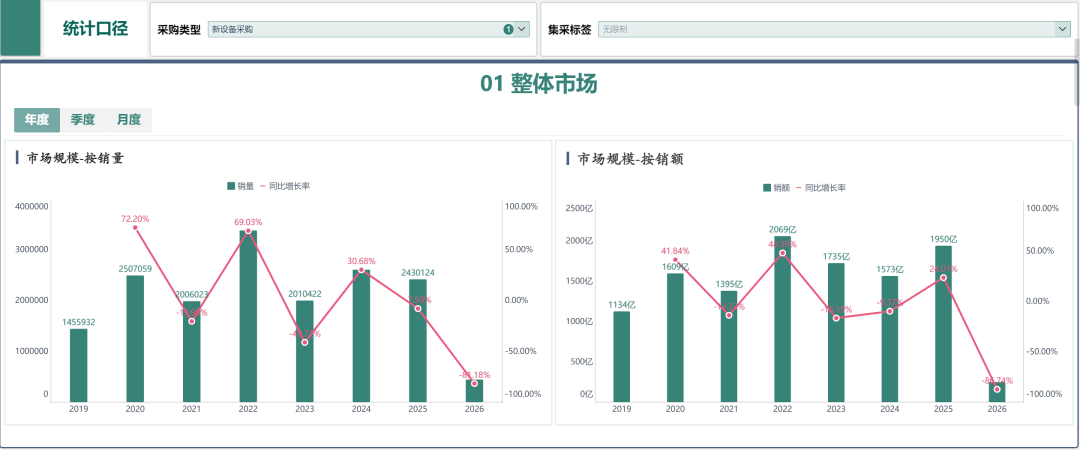
Task: Click the growth point on the 2025 销额 bar
Action: pyautogui.click(x=944, y=278)
